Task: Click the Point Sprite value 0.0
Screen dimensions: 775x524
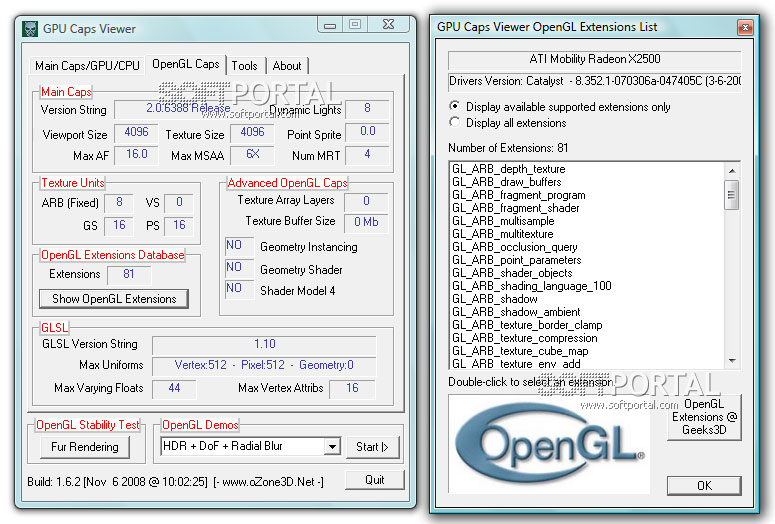Action: click(x=367, y=131)
